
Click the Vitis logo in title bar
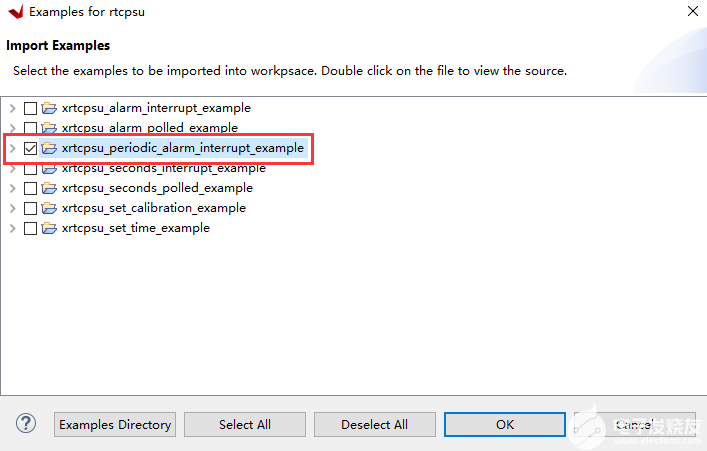pos(13,12)
